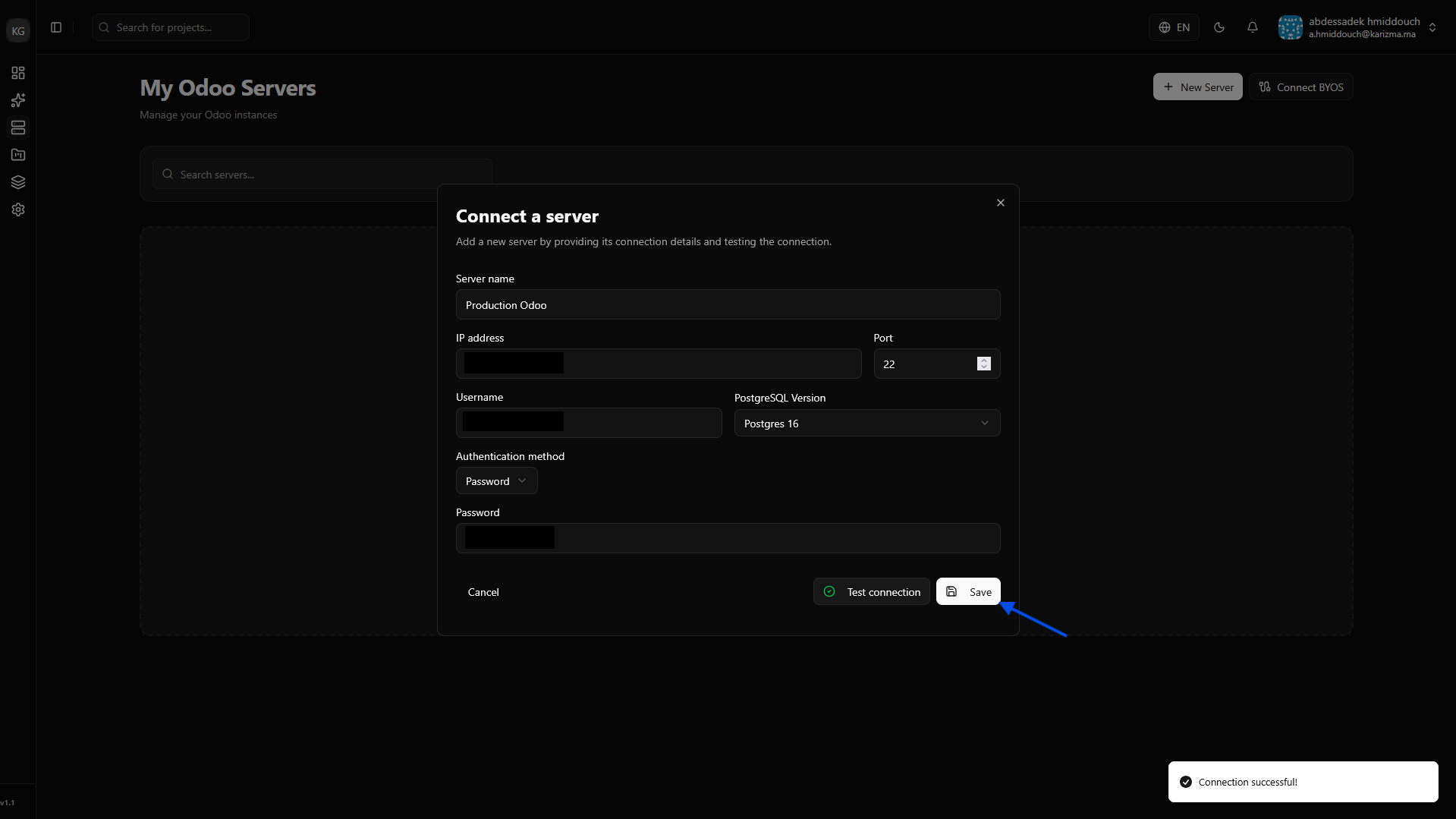
Task: Increase the Port value with up arrow
Action: coord(984,361)
